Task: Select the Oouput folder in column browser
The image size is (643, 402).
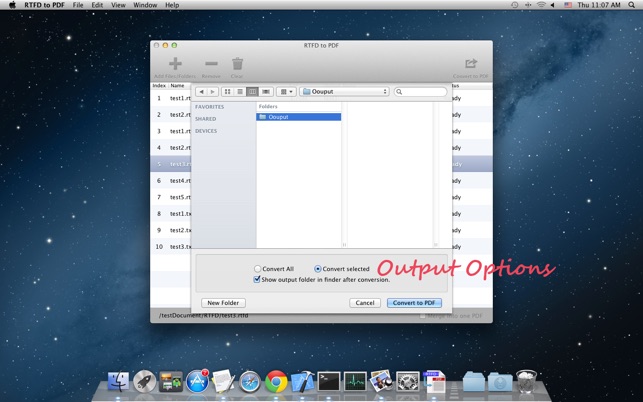Action: tap(299, 117)
